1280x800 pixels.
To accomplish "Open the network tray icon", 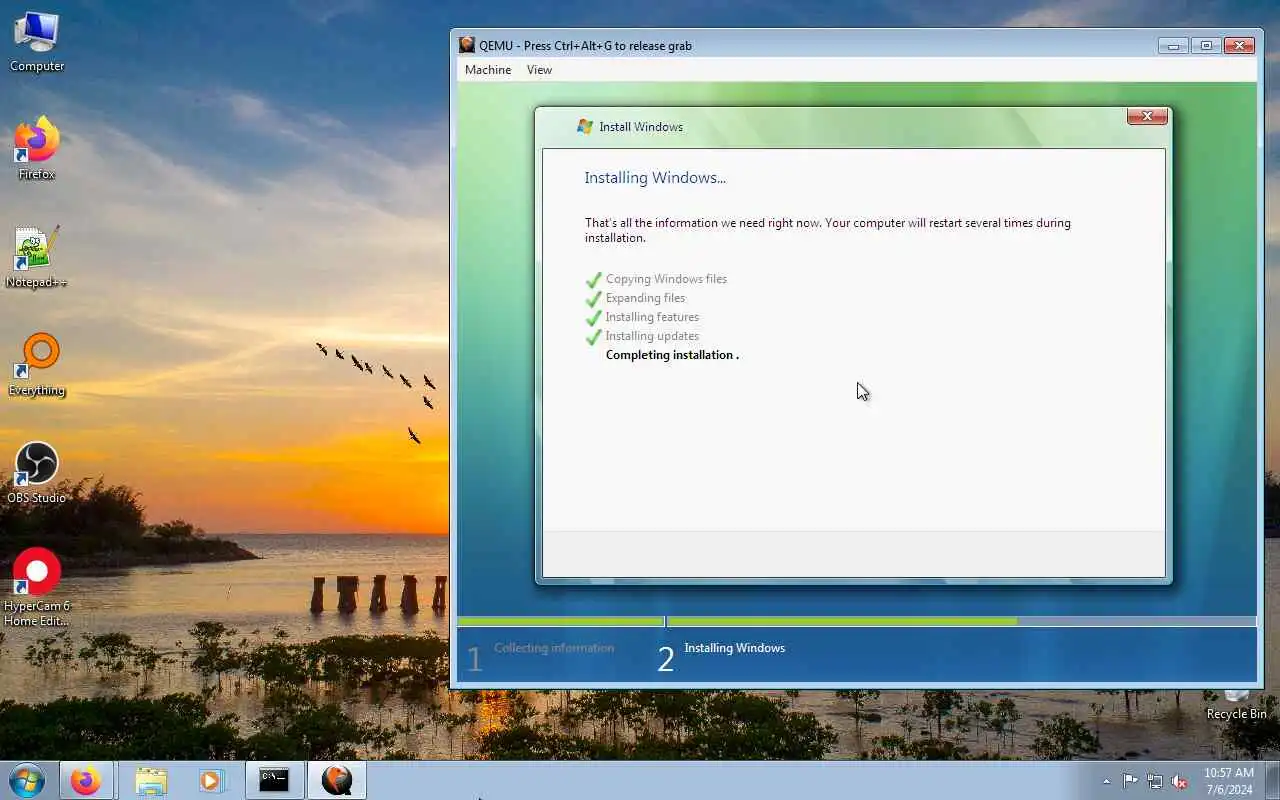I will tap(1155, 781).
